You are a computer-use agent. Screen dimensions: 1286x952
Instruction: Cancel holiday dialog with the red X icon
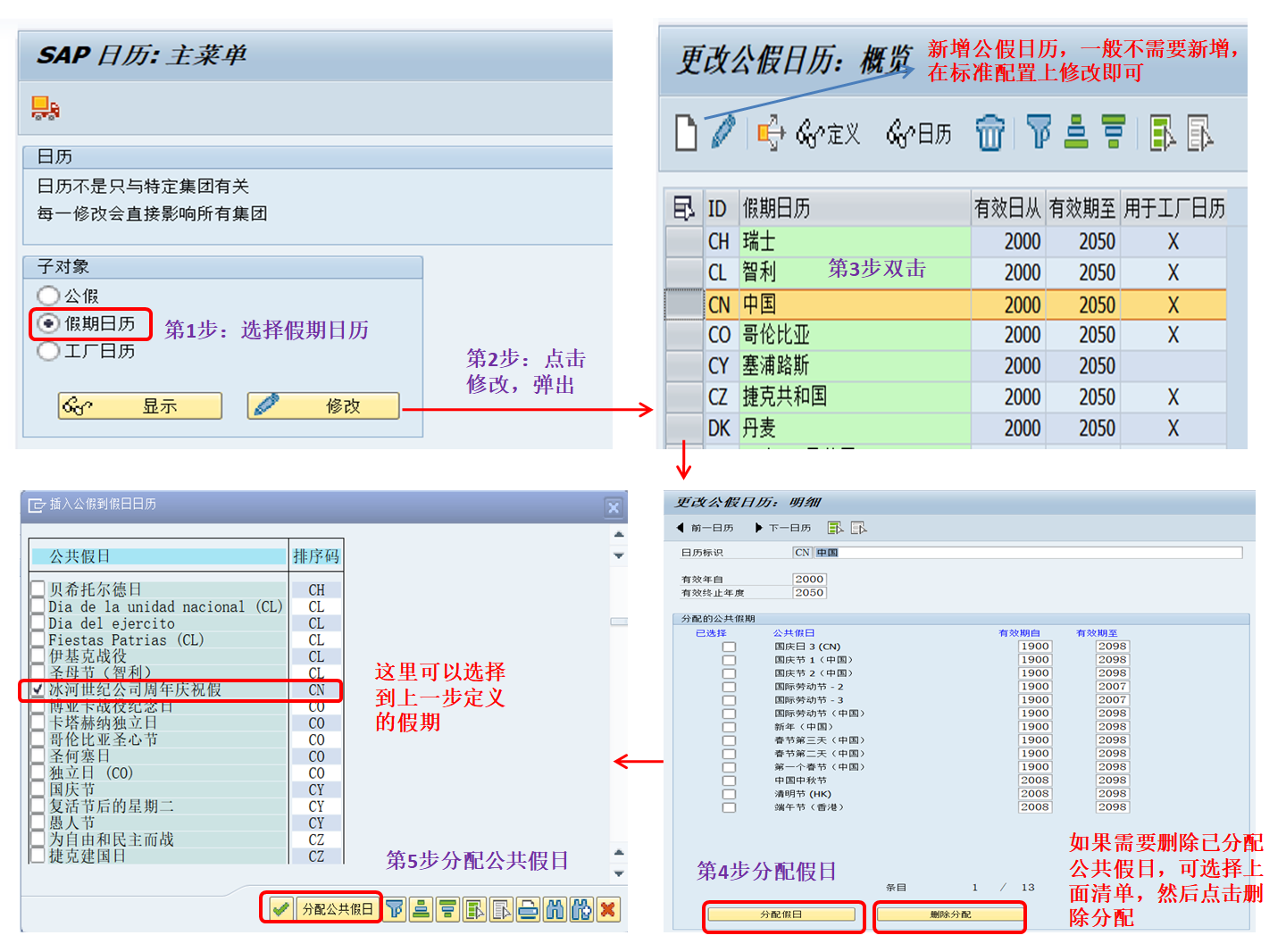pos(608,909)
